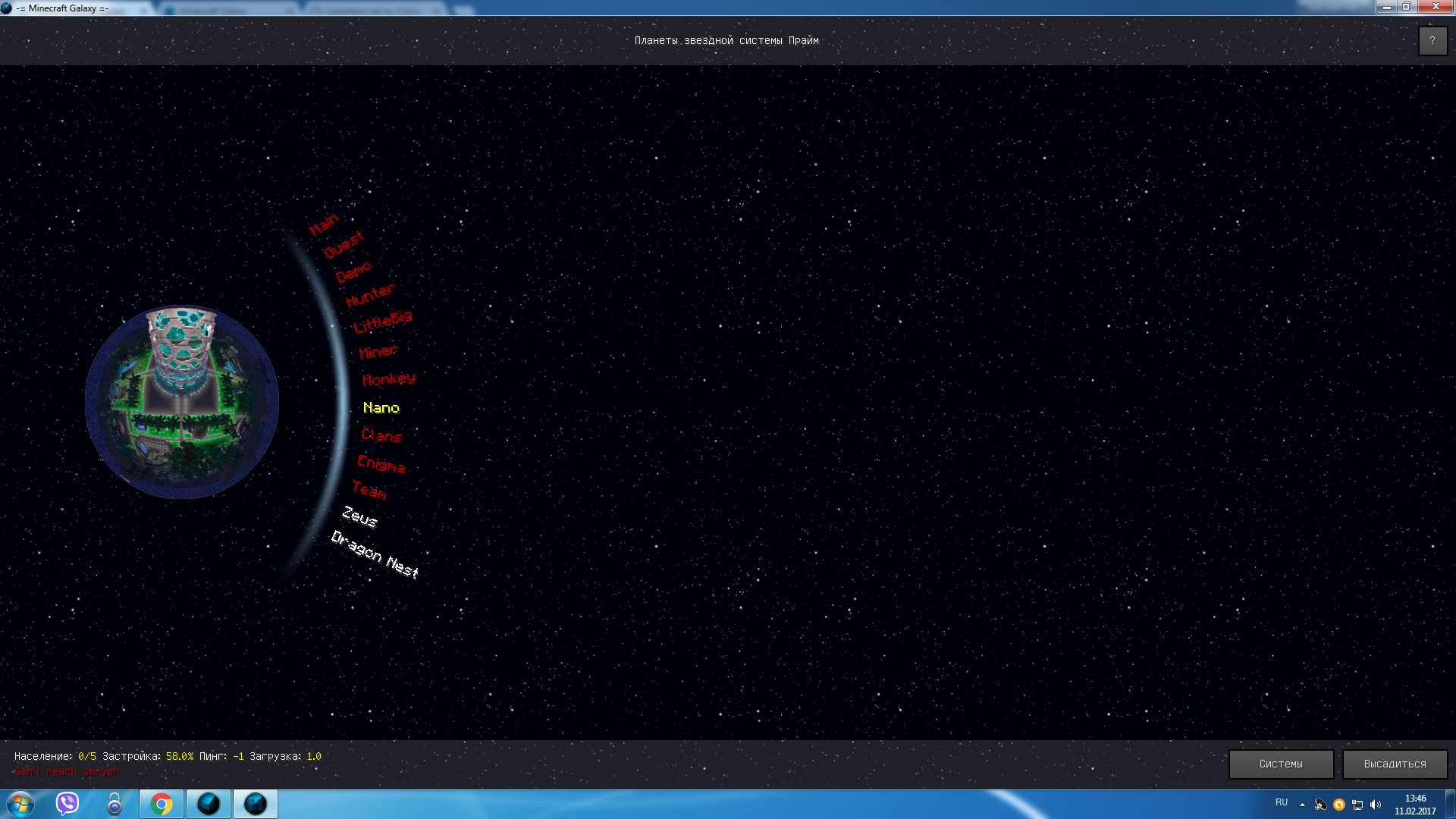Open the volume speaker tray icon
1456x819 pixels.
point(1376,805)
